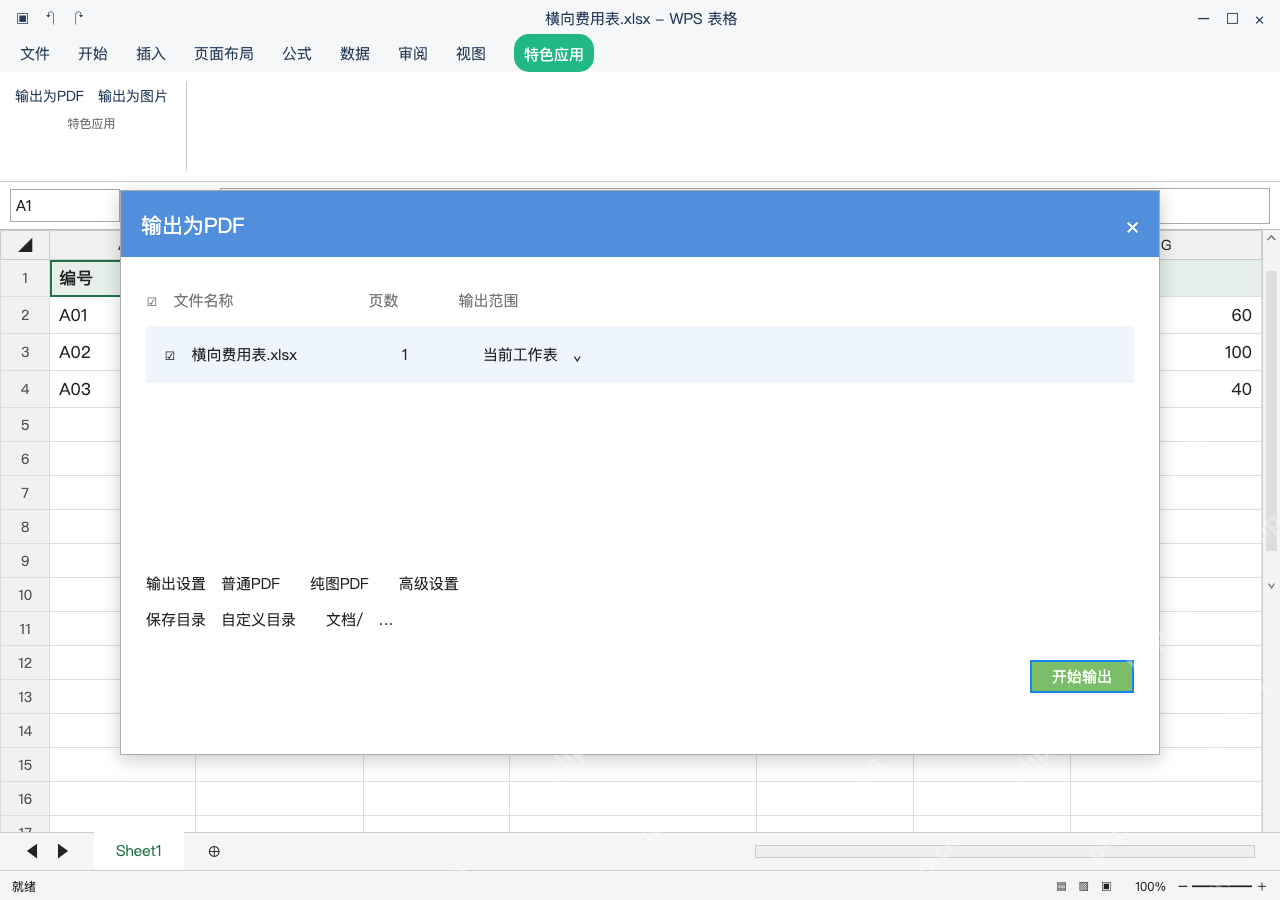1280x900 pixels.
Task: Click the 开始输出 button
Action: point(1082,677)
